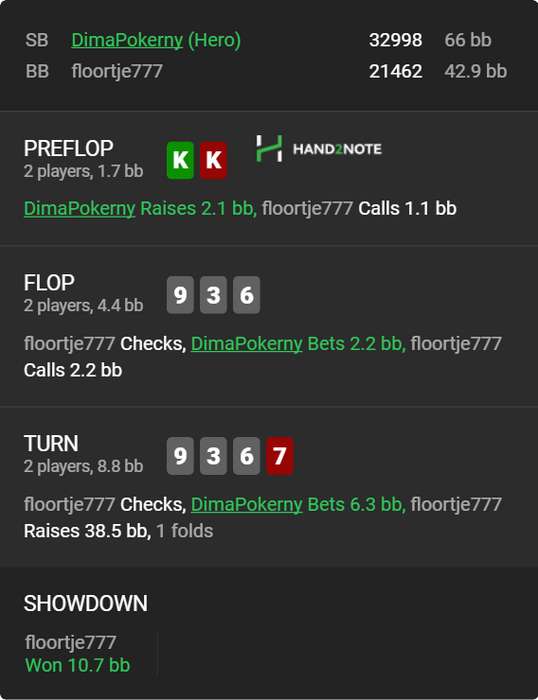Click the TURN section heading
This screenshot has height=700, width=538.
click(51, 444)
